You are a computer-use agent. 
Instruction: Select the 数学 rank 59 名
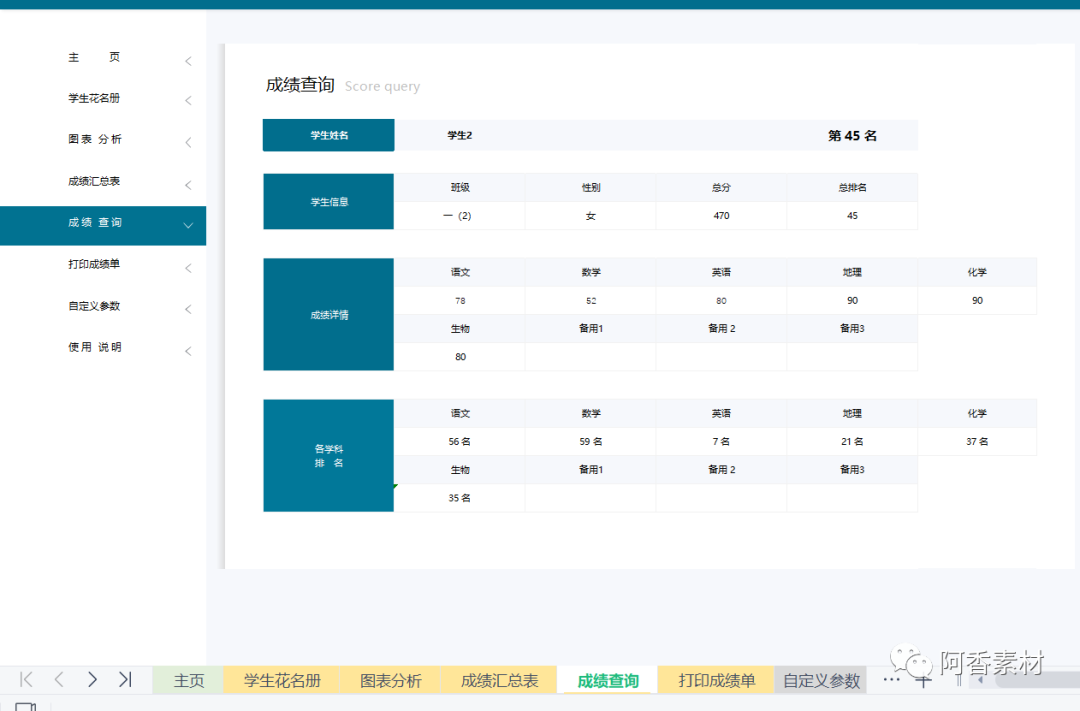(590, 441)
